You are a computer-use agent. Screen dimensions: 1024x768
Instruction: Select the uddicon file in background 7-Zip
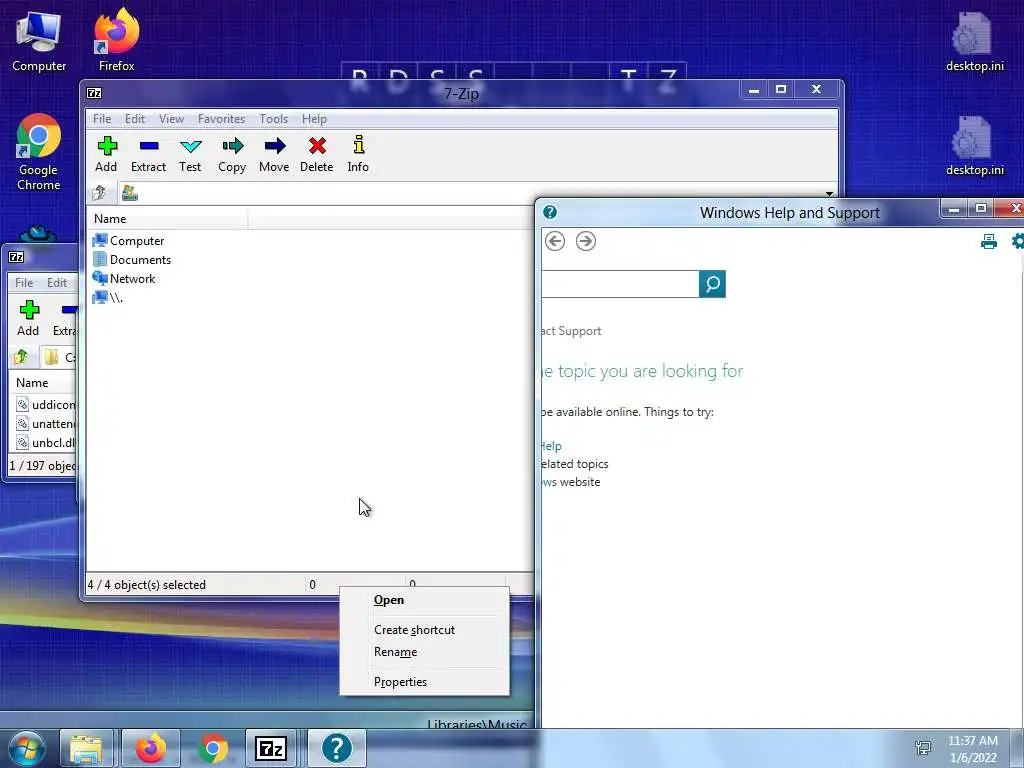[x=46, y=404]
